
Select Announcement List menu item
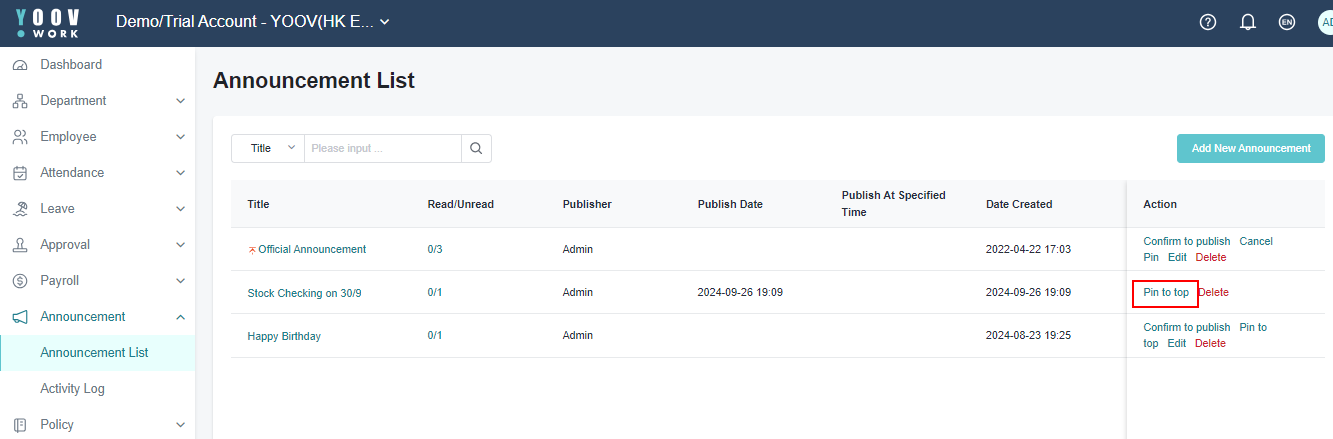pos(94,353)
